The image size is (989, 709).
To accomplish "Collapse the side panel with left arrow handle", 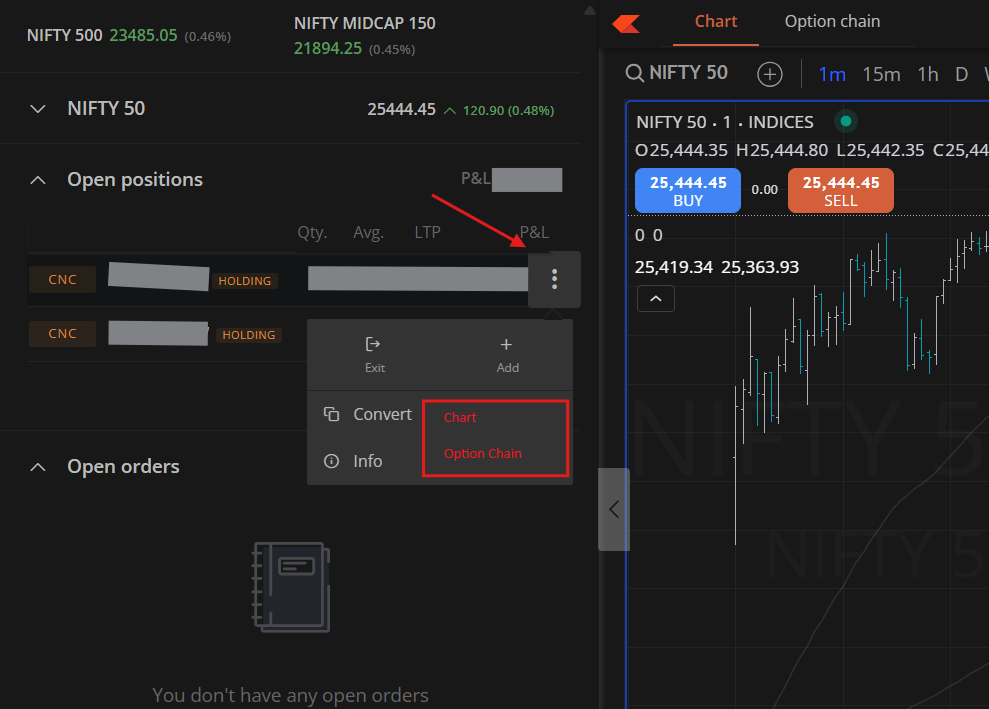I will (x=614, y=509).
